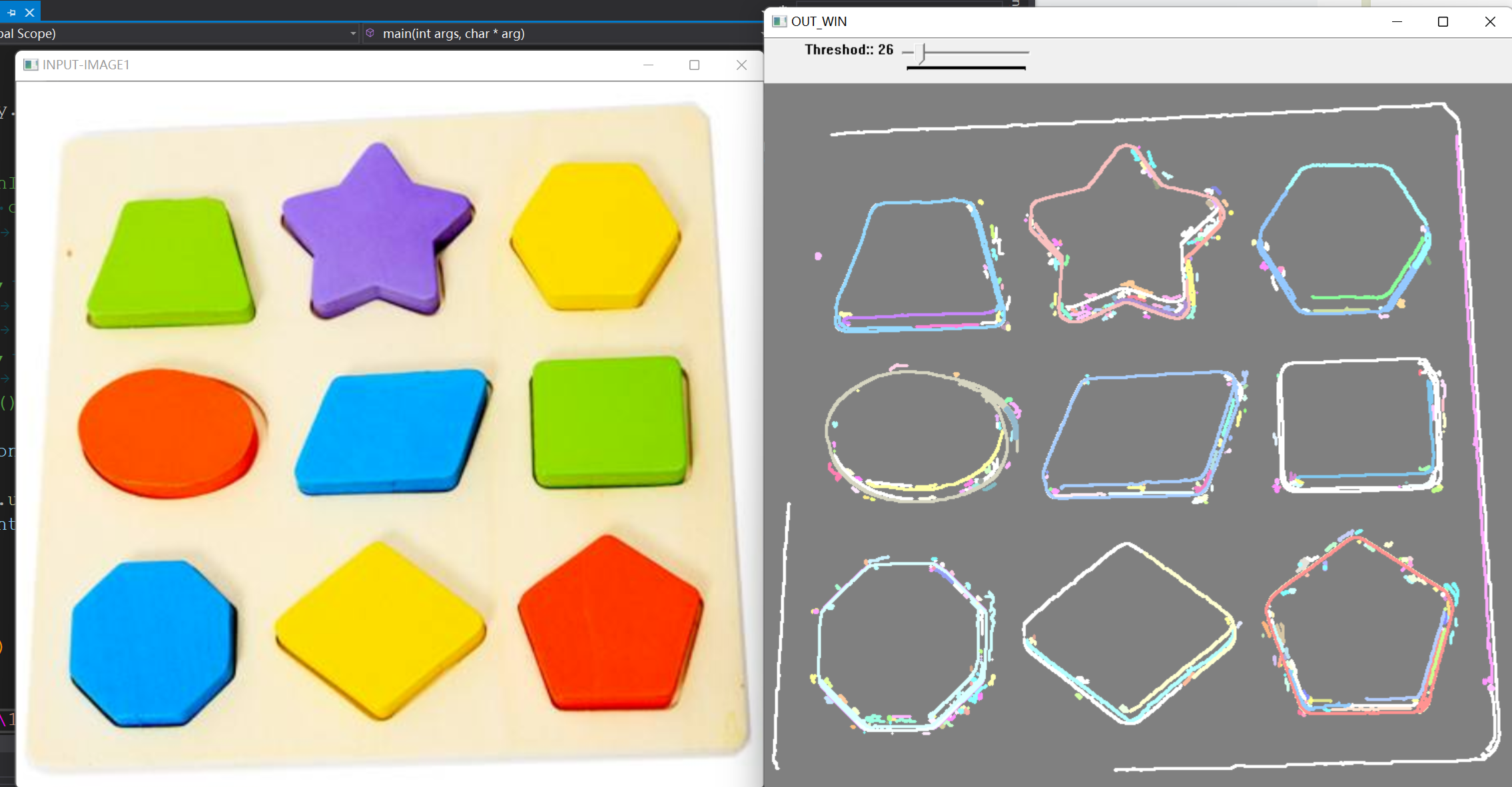The height and width of the screenshot is (787, 1512).
Task: Click the right end of Threshold slider track
Action: pos(1026,52)
